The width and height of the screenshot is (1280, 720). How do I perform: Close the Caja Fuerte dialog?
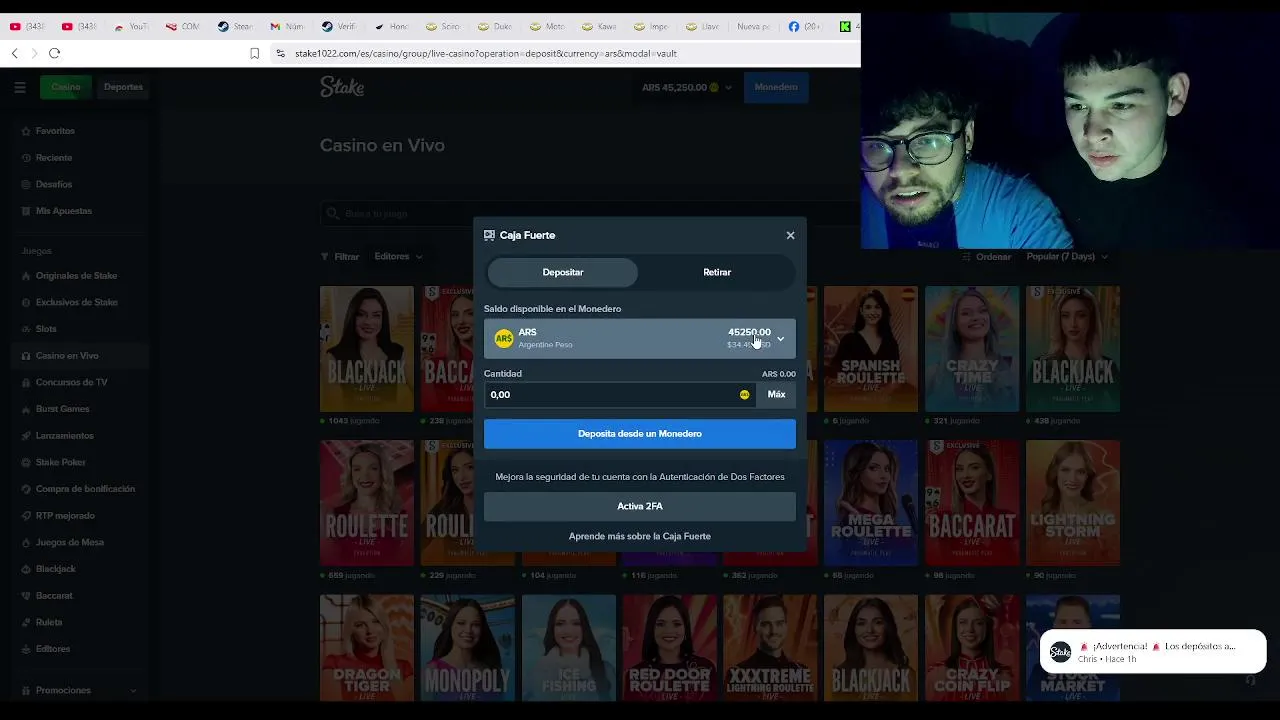click(x=790, y=235)
